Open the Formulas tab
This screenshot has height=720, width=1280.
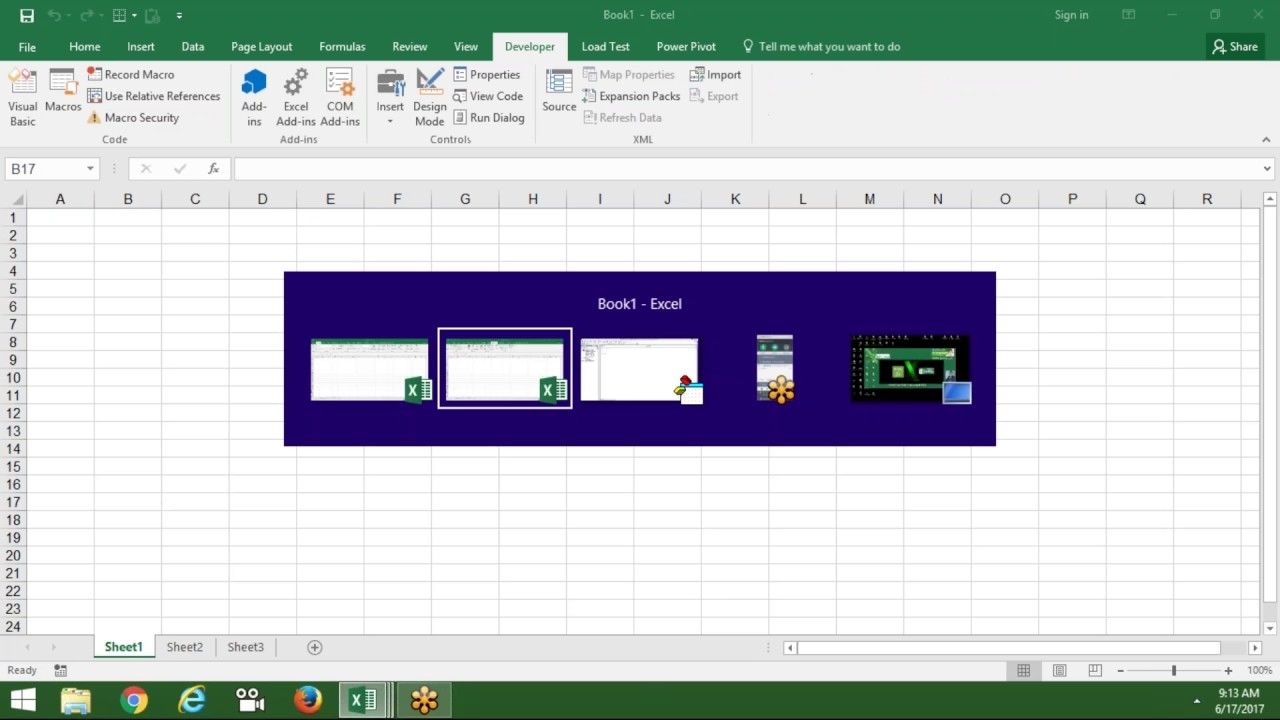tap(342, 46)
